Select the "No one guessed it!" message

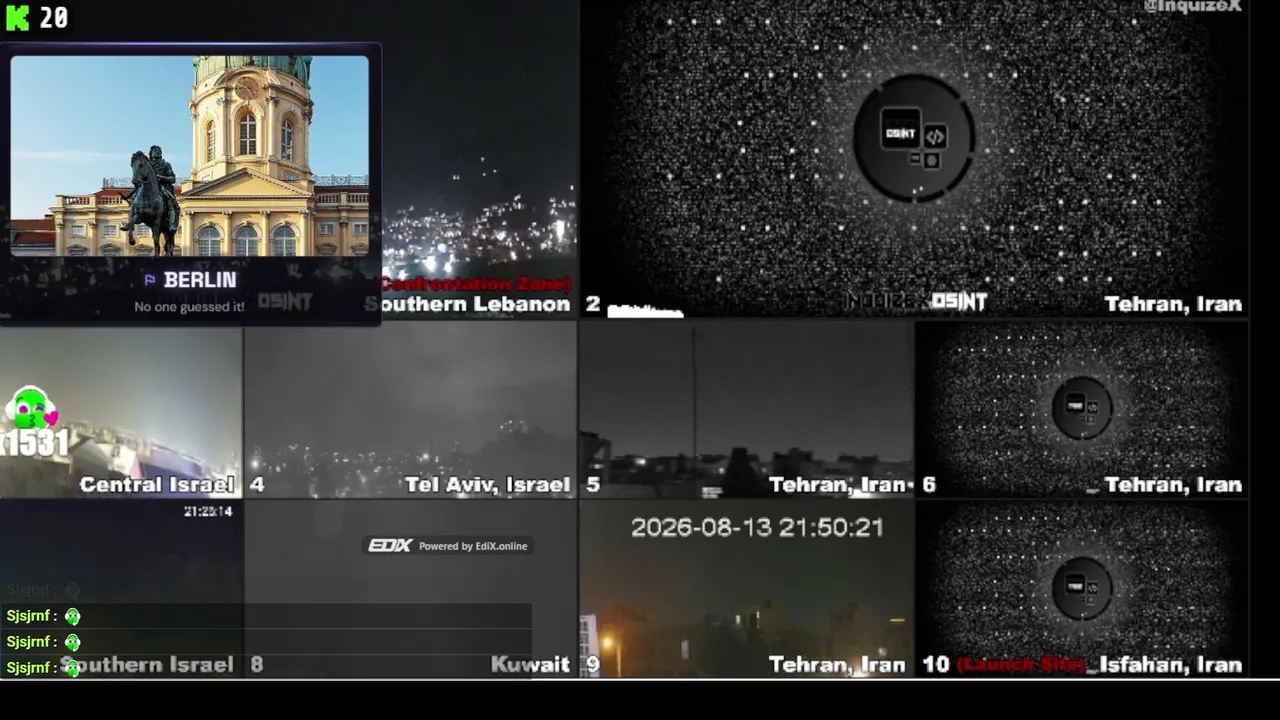[190, 307]
